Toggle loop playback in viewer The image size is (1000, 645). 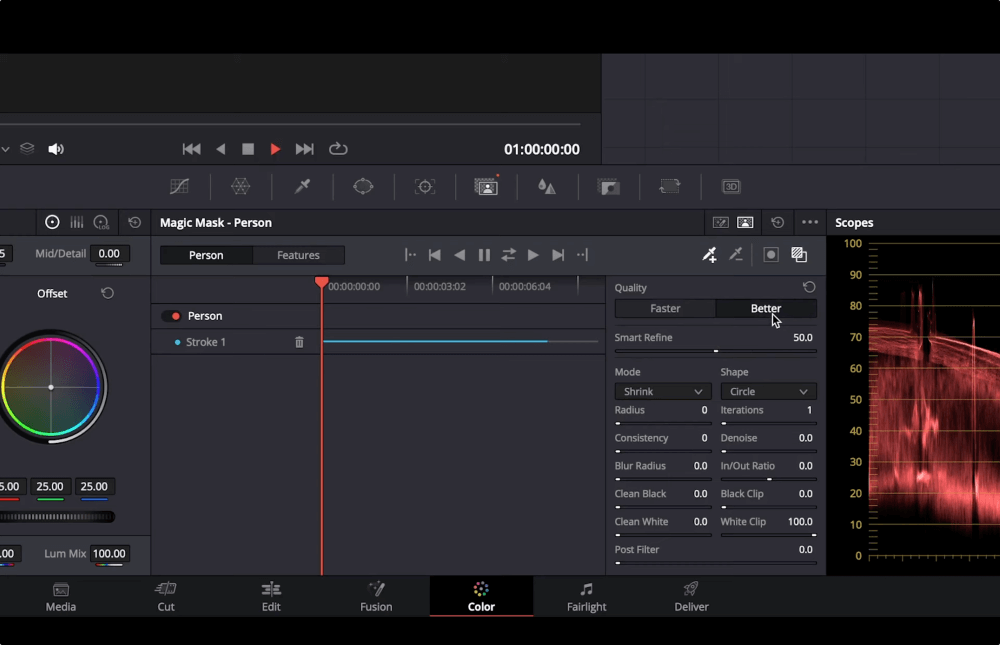pyautogui.click(x=338, y=149)
